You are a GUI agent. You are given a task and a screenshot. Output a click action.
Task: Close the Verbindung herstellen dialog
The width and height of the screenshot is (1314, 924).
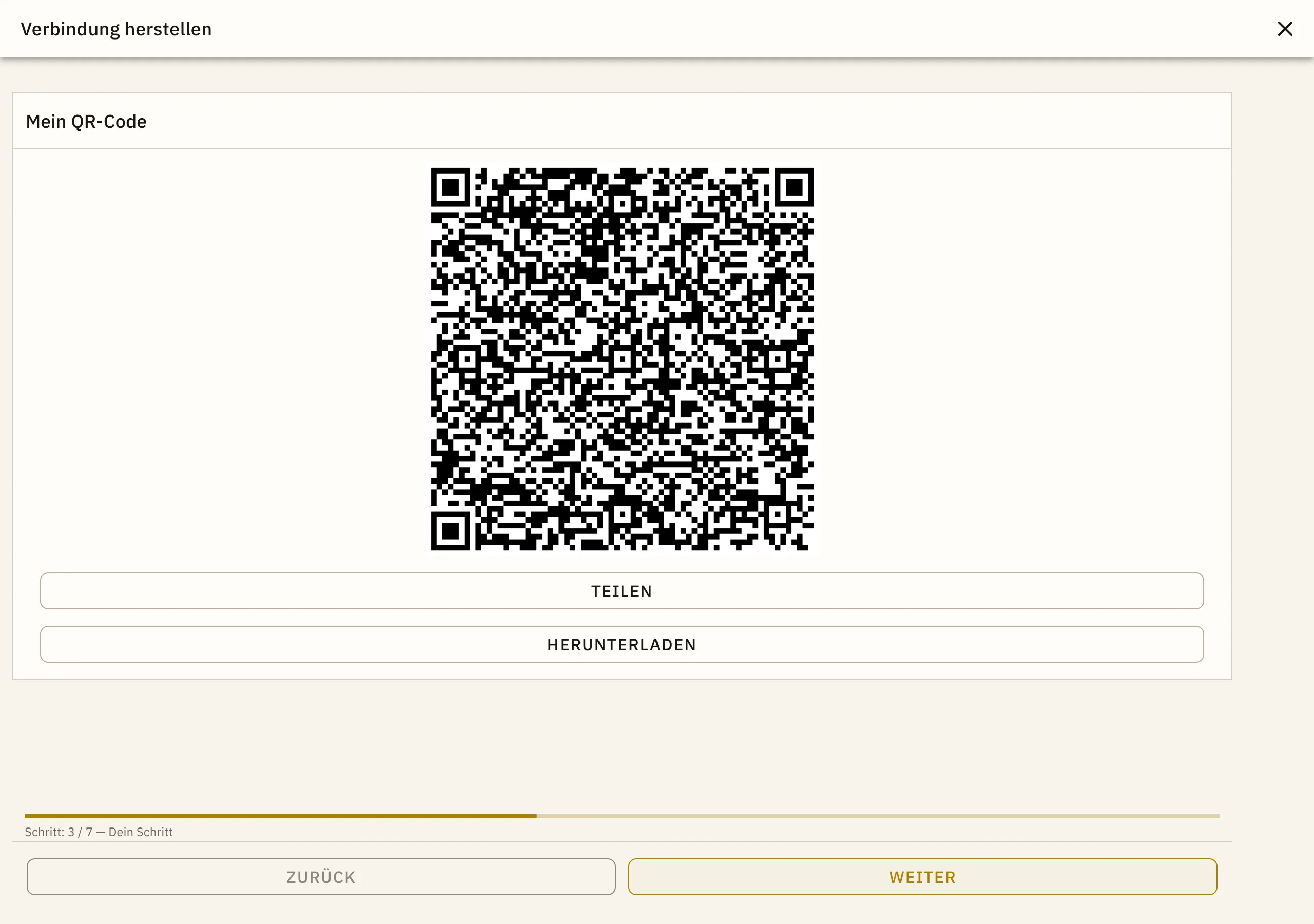[x=1285, y=29]
